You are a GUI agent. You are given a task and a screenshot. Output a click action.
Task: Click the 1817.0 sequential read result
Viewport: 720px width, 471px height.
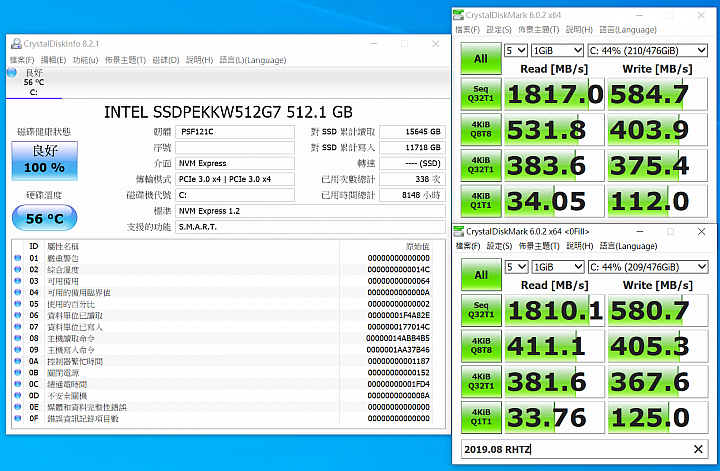[554, 94]
